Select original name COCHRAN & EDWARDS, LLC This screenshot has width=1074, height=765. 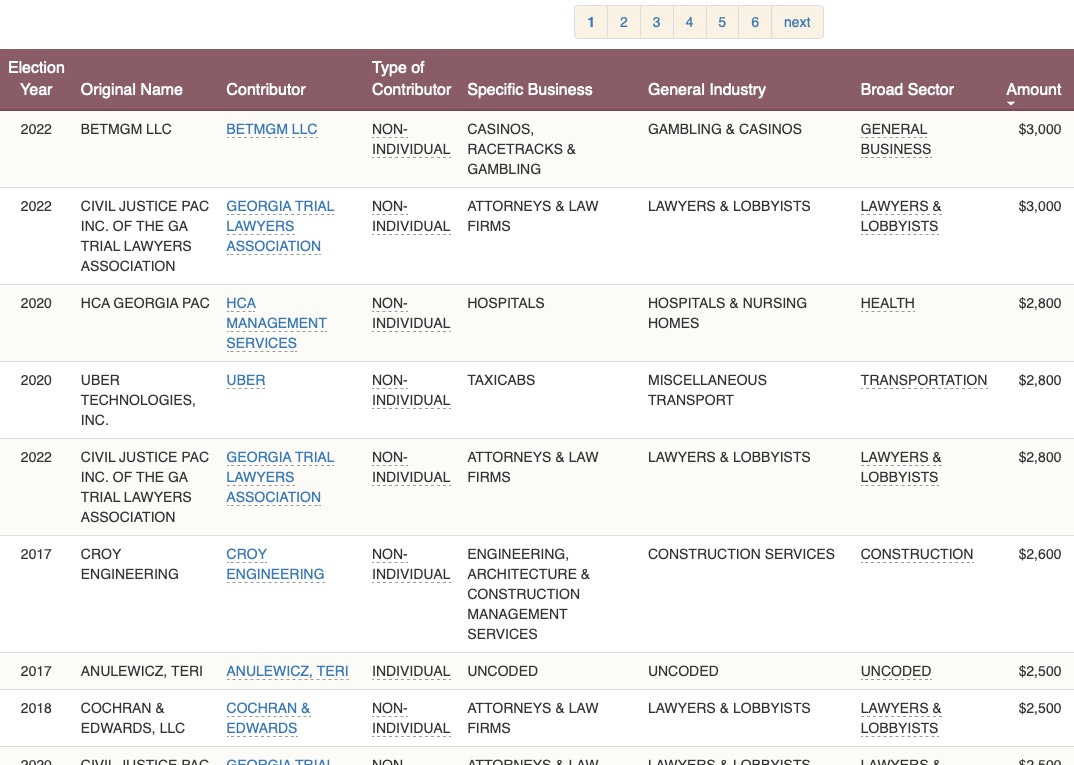point(132,718)
